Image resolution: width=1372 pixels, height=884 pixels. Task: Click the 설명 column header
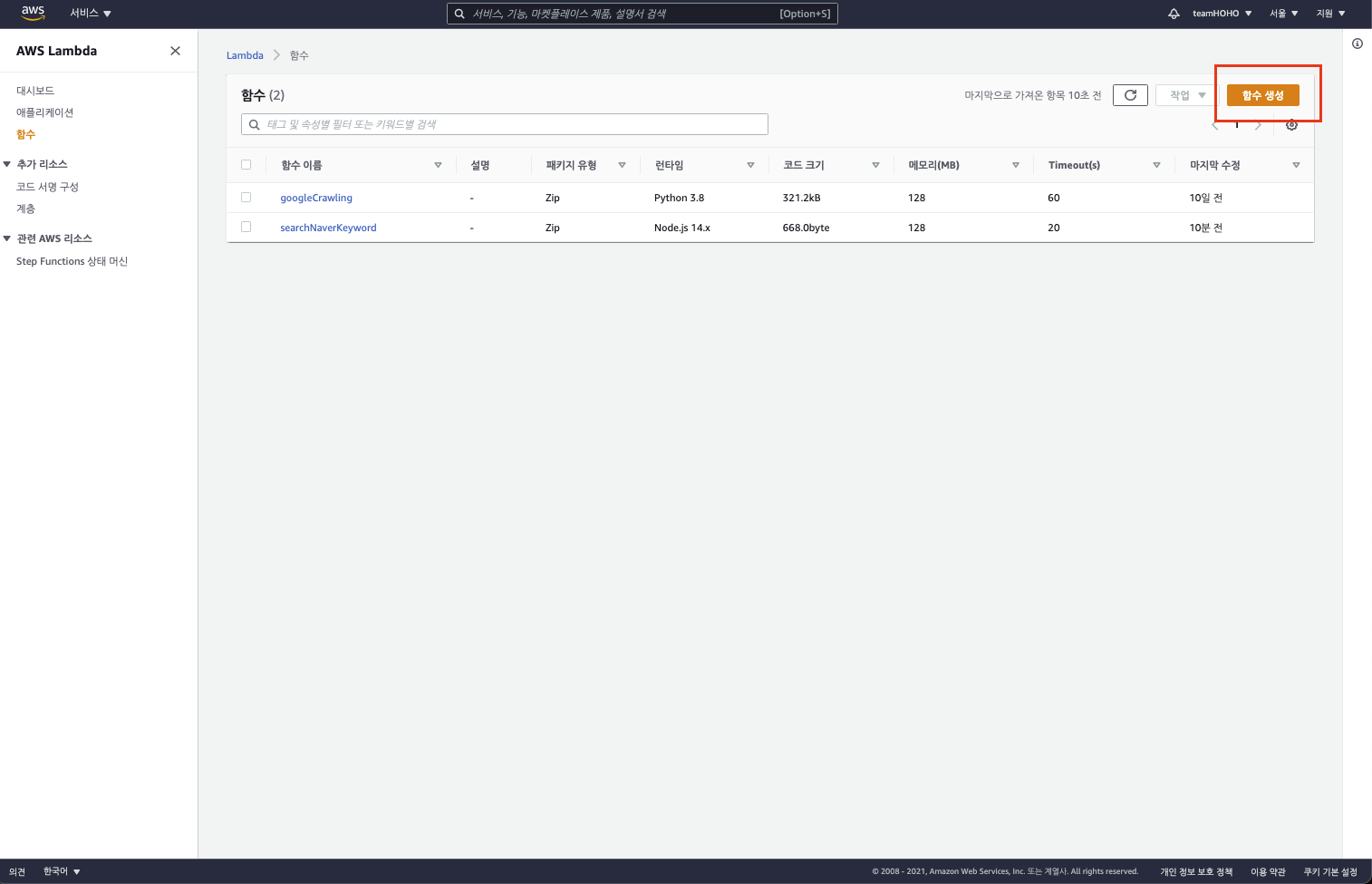pos(480,165)
